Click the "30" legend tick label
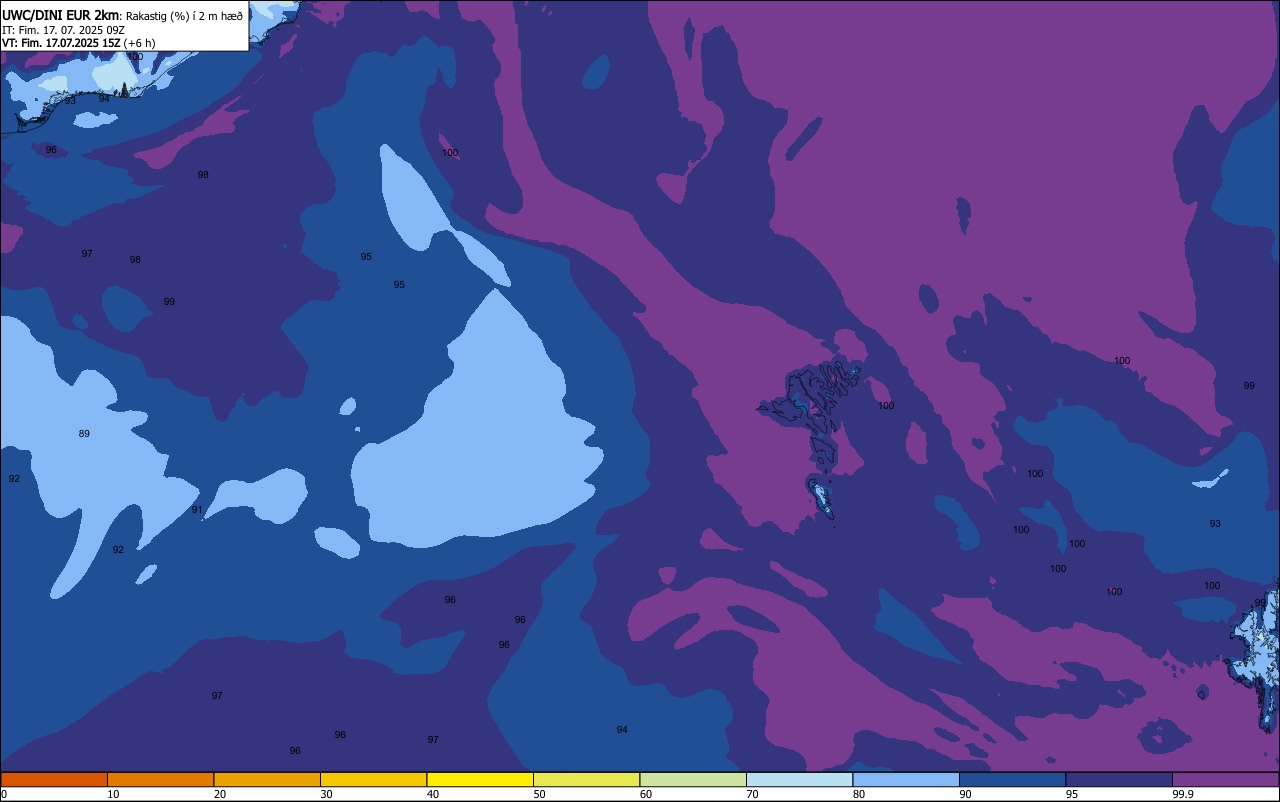This screenshot has width=1280, height=802. (x=327, y=794)
